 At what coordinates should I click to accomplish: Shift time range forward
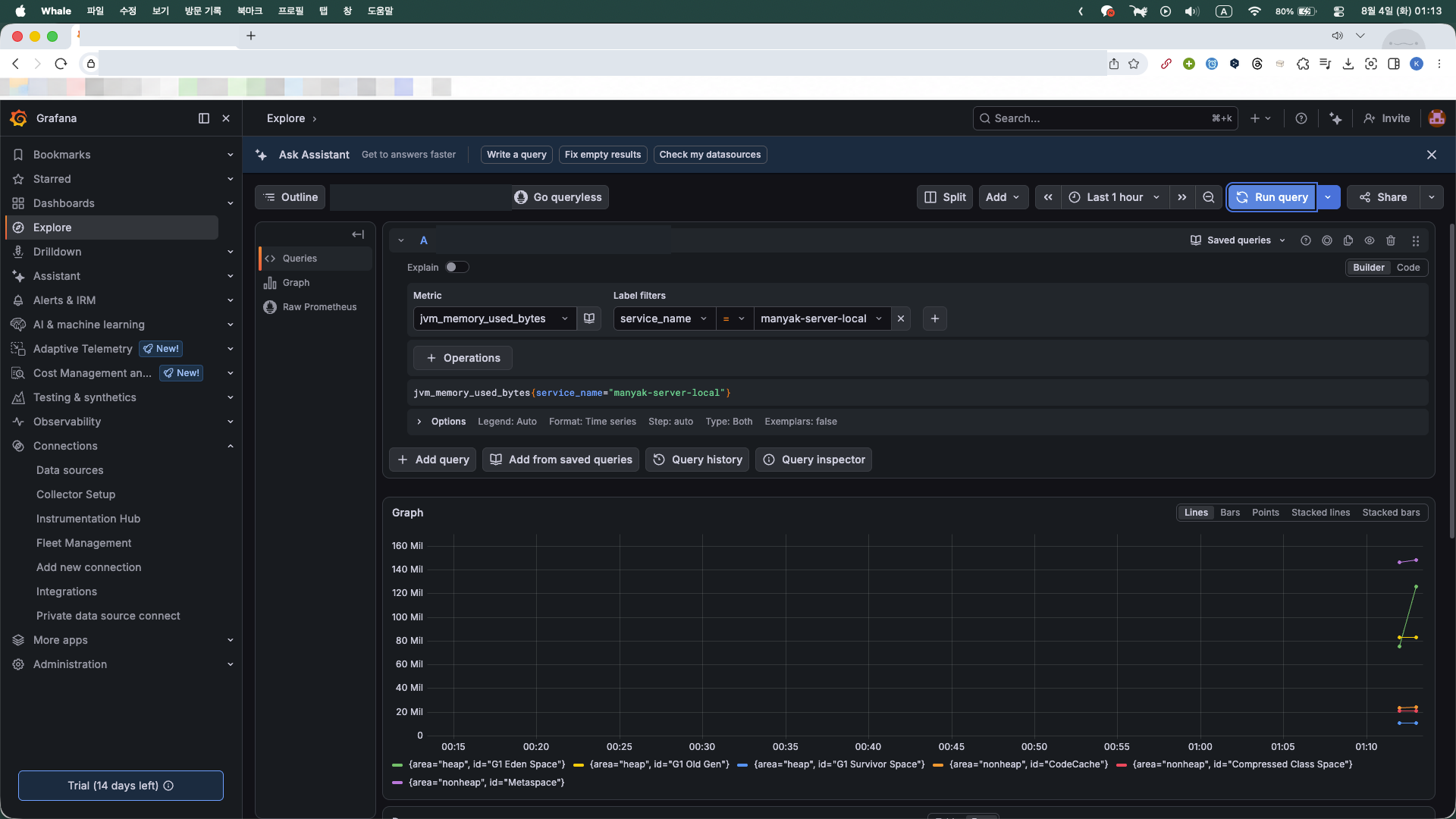(1182, 197)
